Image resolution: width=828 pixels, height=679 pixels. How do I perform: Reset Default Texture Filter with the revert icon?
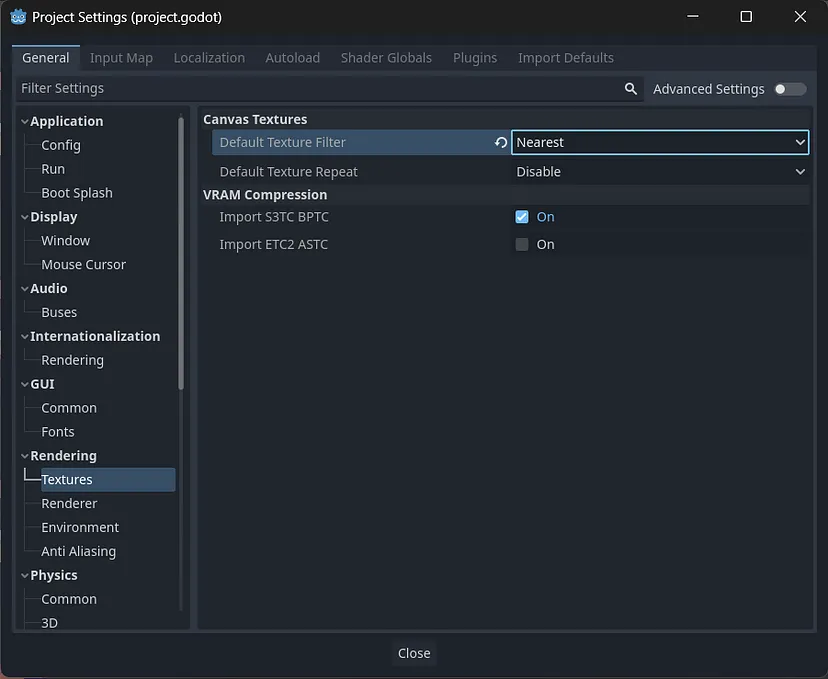tap(501, 143)
